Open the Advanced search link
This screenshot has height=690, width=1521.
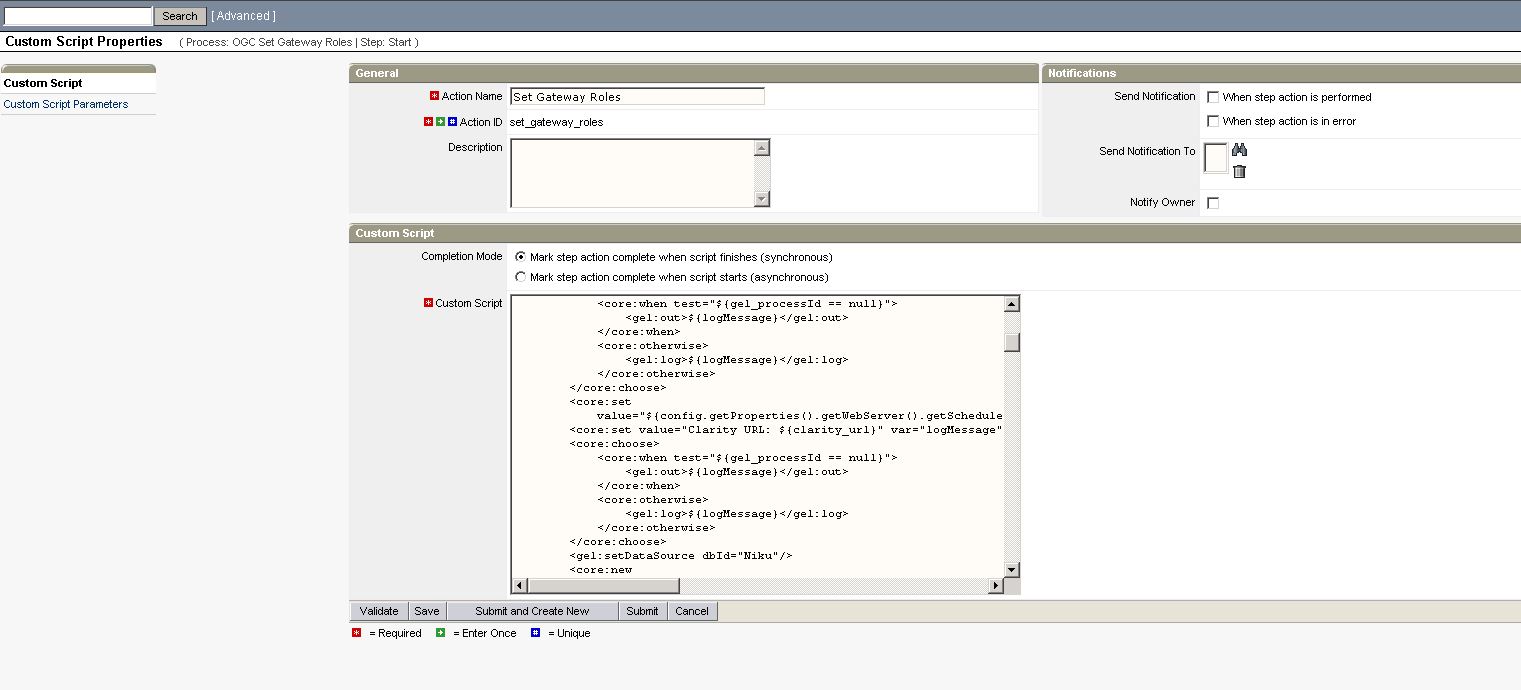[x=243, y=16]
